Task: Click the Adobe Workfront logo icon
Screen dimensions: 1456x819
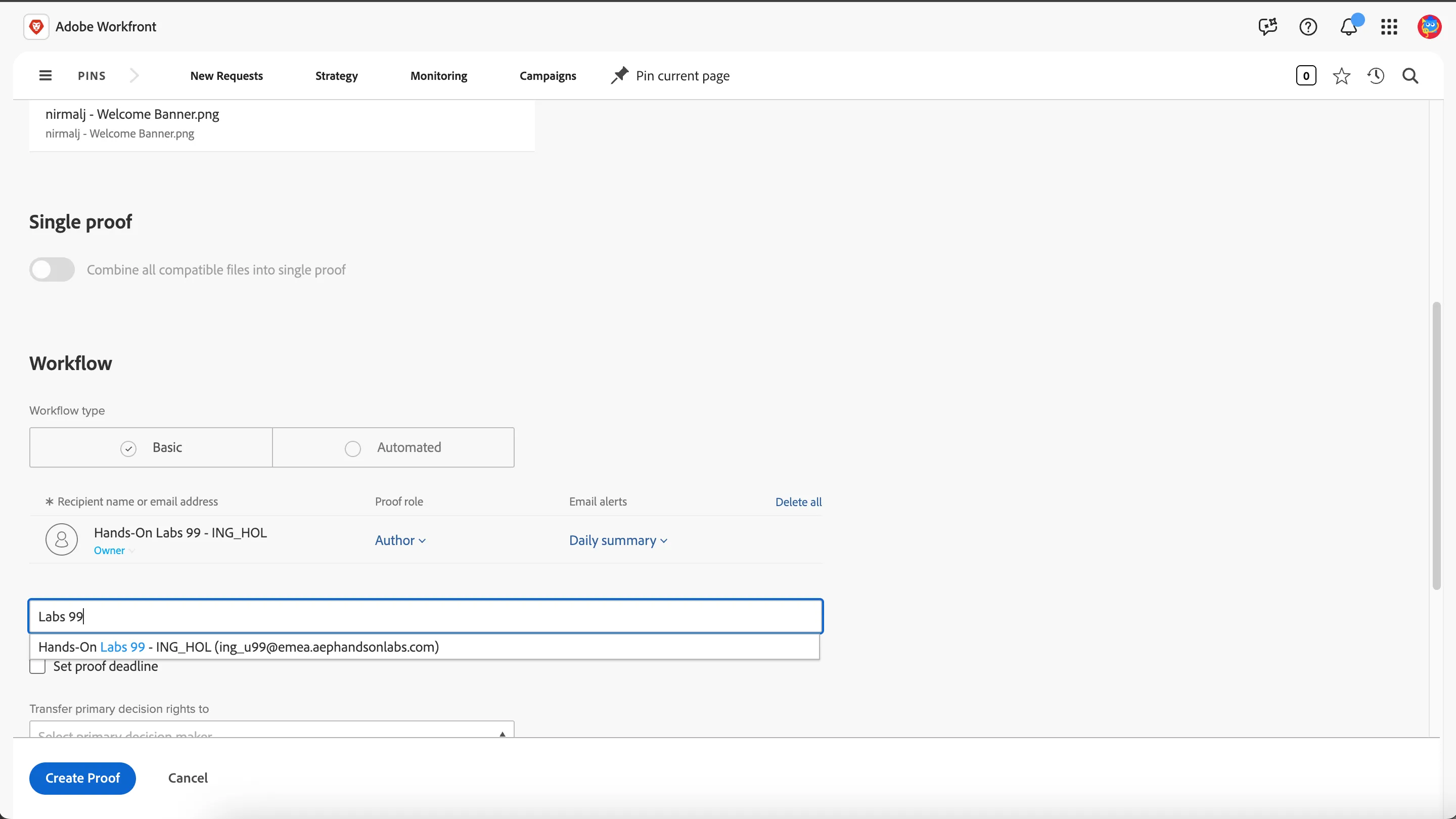Action: [36, 27]
